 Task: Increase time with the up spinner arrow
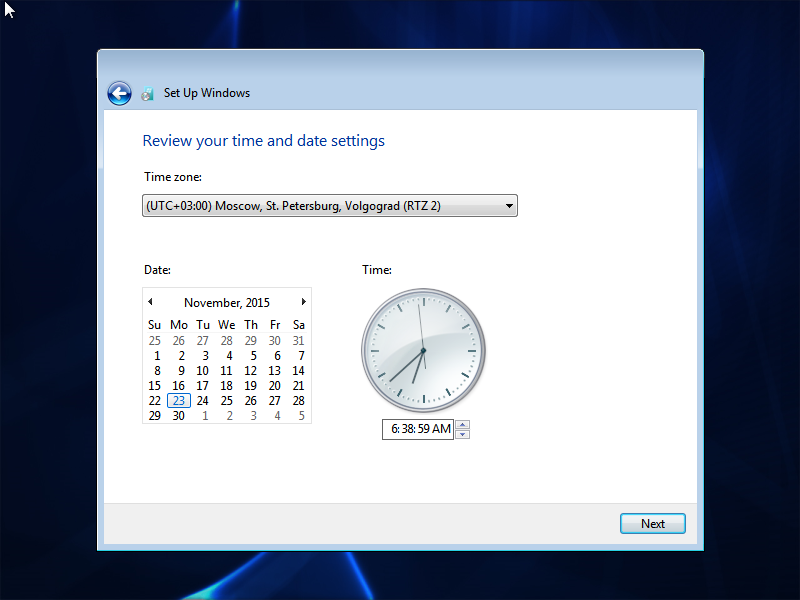[462, 424]
